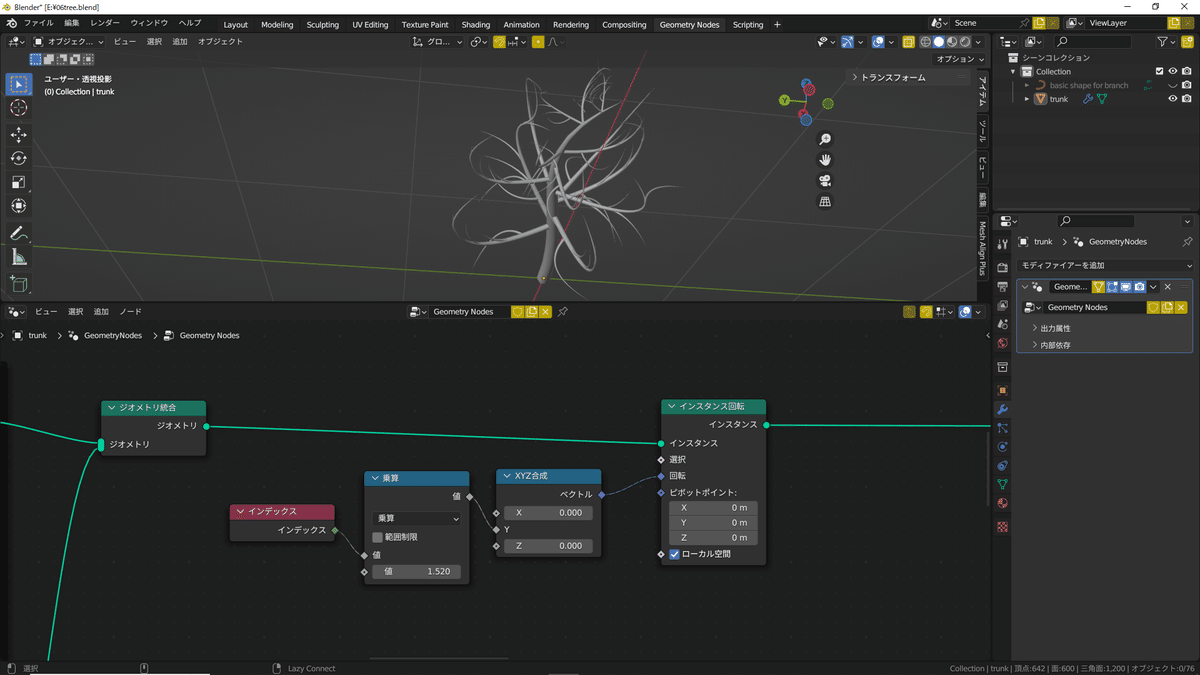Toggle Collection exclude checkbox in outliner
This screenshot has width=1200, height=675.
coord(1159,71)
